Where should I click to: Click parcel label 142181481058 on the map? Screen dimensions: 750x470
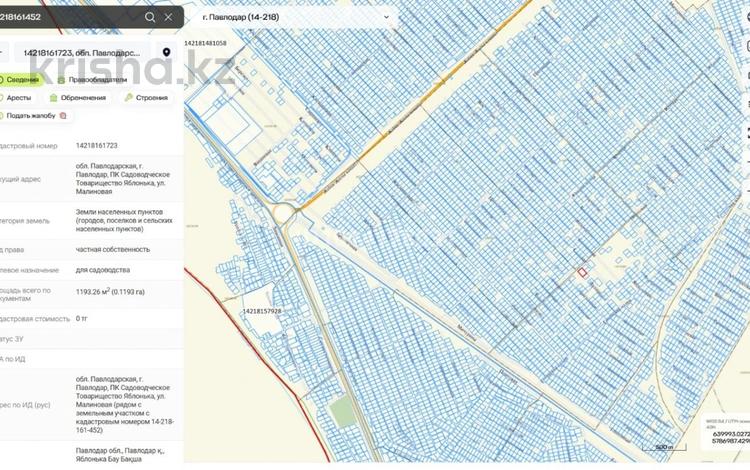205,43
